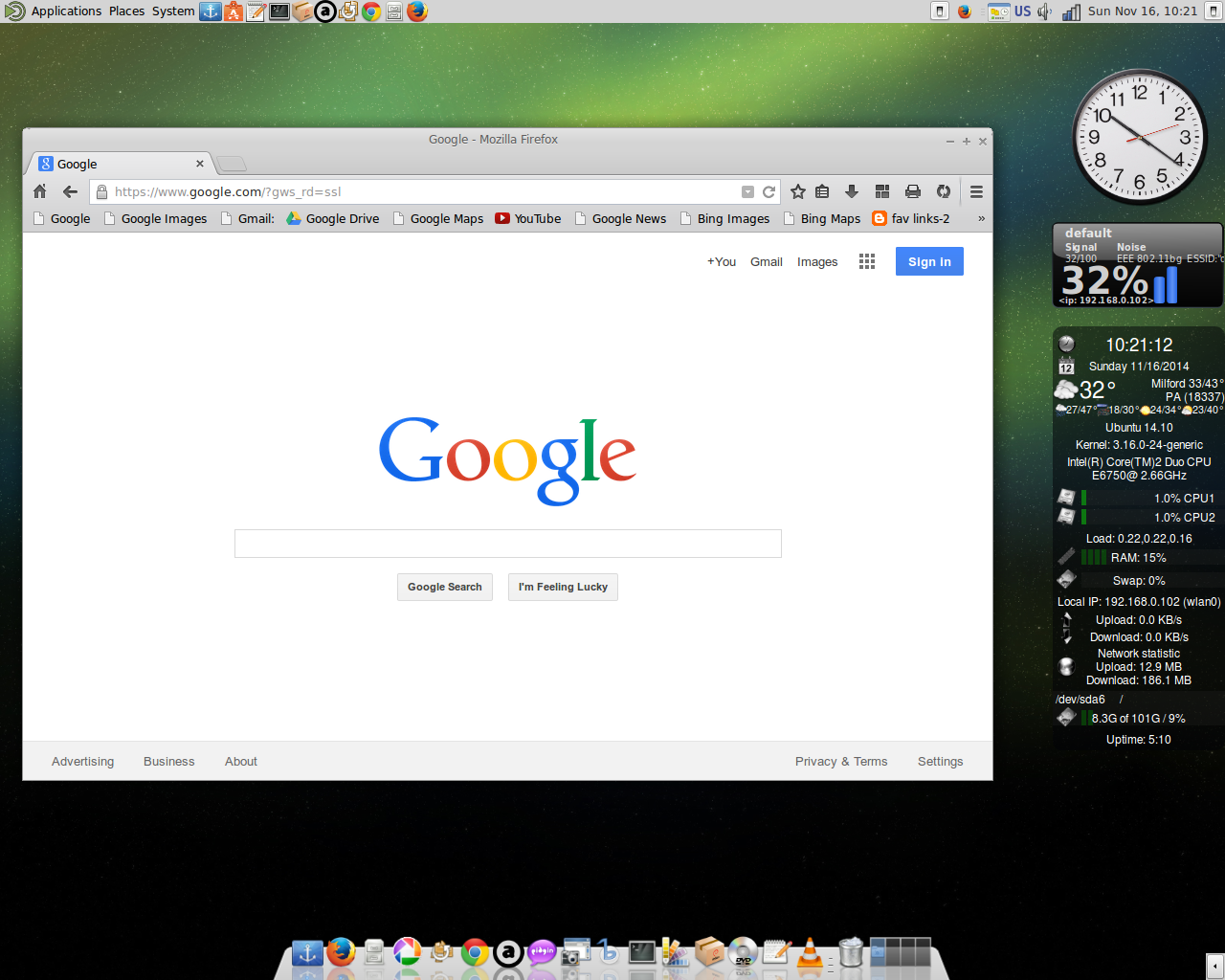
Task: Show the Firefox bookmarks list icon
Action: pos(822,191)
